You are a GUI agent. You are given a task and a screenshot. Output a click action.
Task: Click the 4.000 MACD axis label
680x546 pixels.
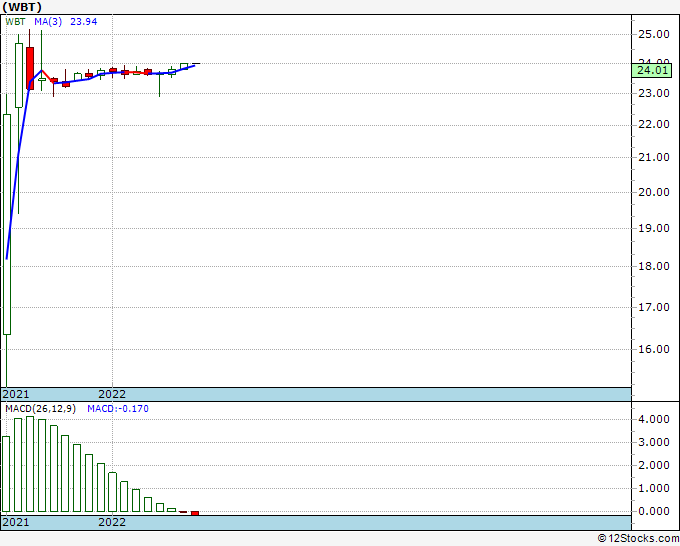point(654,419)
